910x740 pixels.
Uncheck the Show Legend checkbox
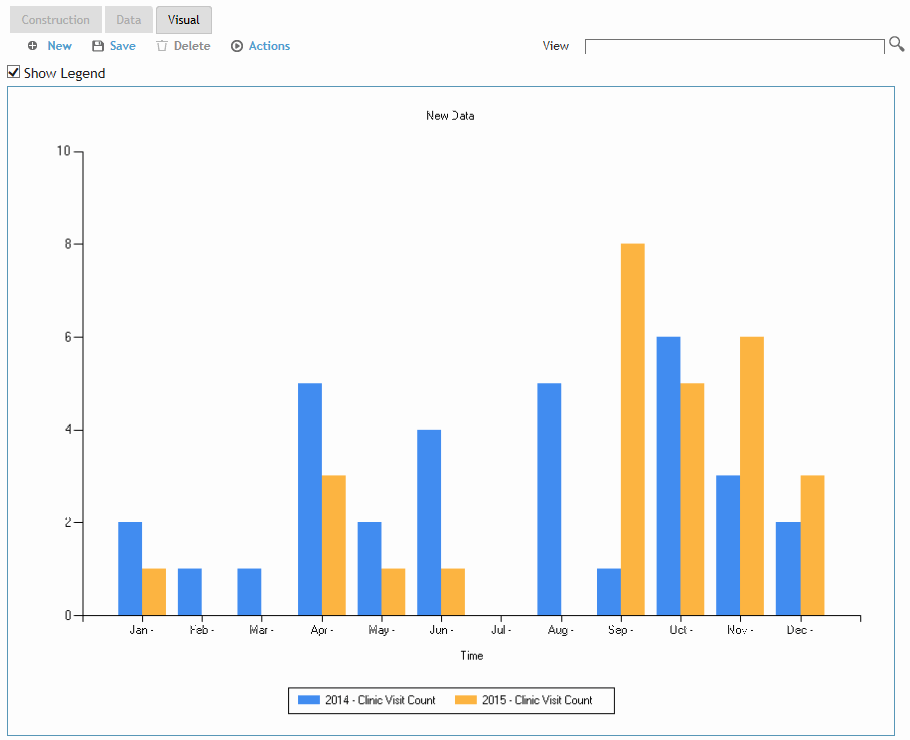pos(13,72)
